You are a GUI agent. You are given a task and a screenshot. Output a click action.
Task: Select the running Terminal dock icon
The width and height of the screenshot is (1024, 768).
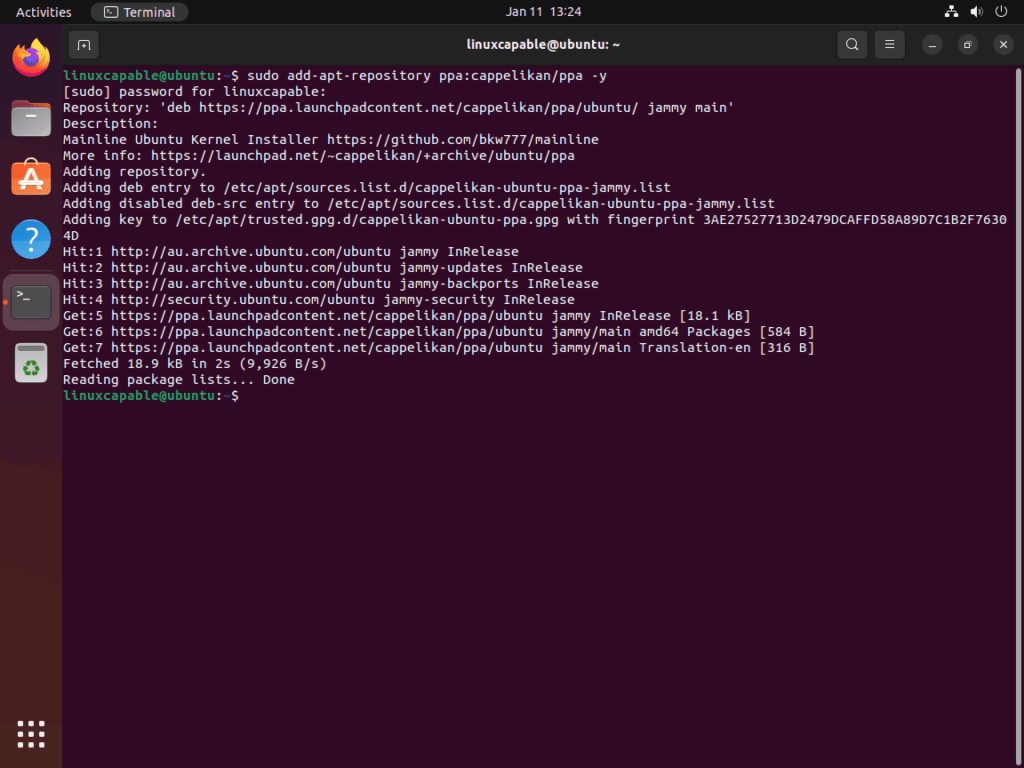click(31, 300)
